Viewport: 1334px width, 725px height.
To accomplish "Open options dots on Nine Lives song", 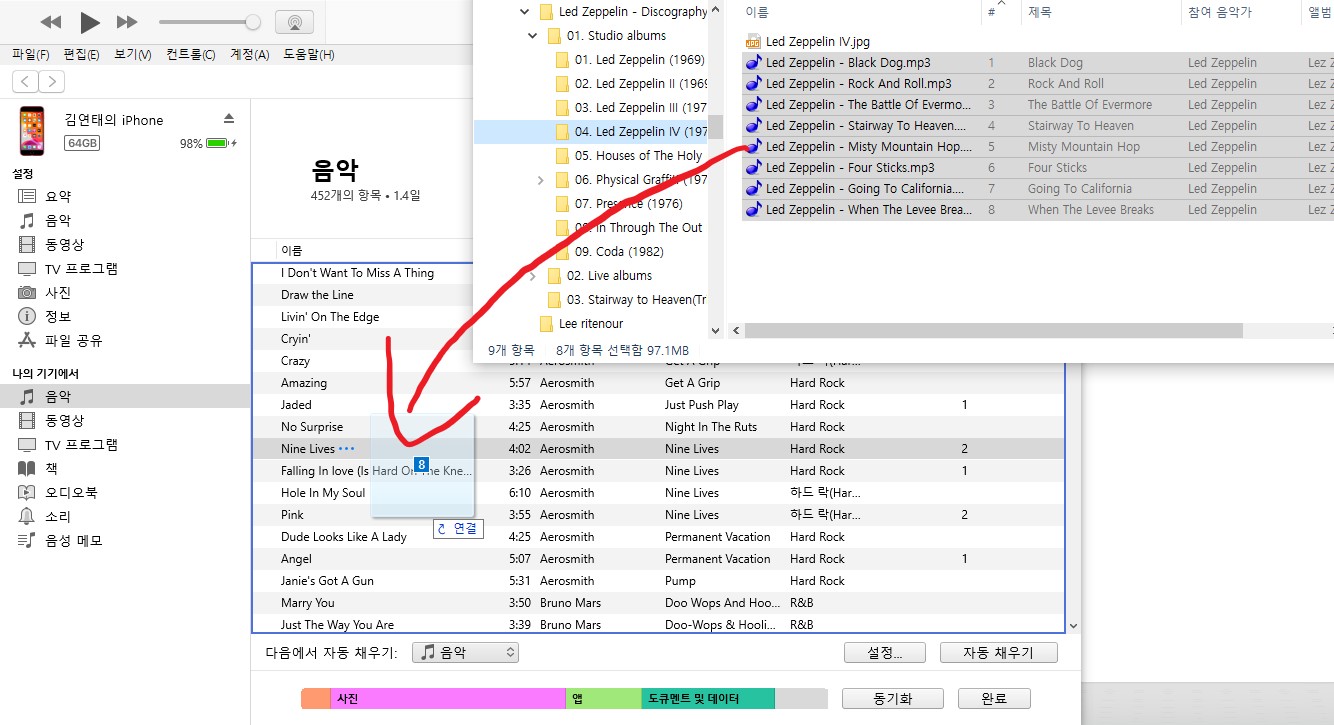I will click(x=347, y=449).
